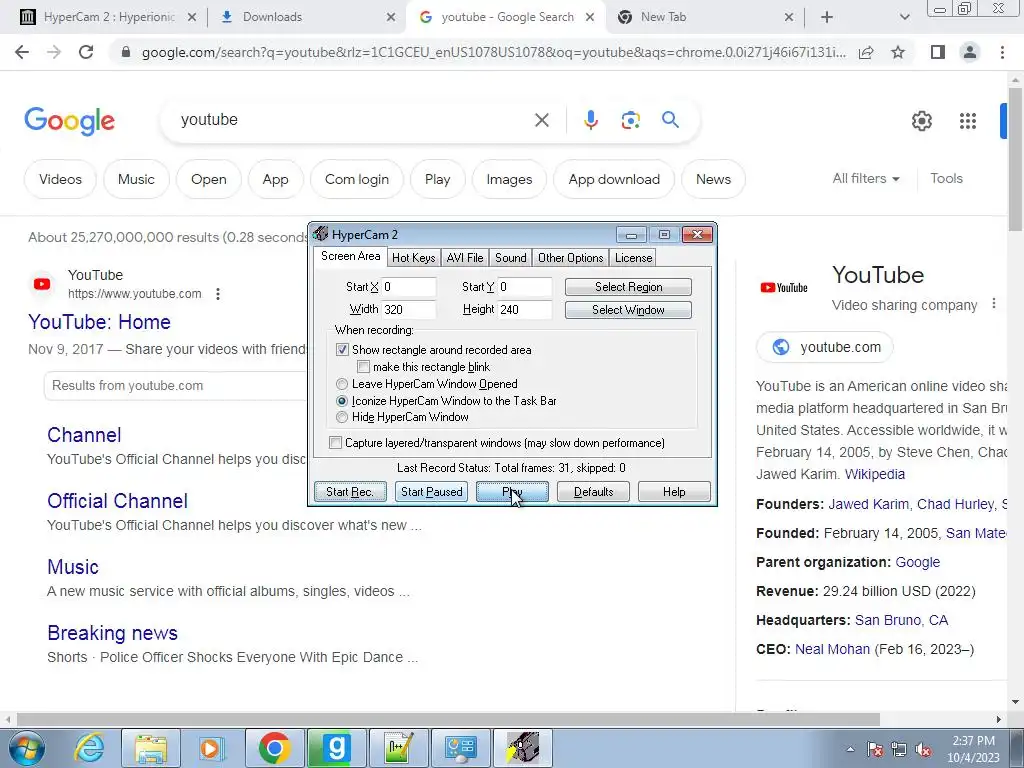This screenshot has height=768, width=1024.
Task: Select Hide HyperCam Window option
Action: pyautogui.click(x=342, y=417)
